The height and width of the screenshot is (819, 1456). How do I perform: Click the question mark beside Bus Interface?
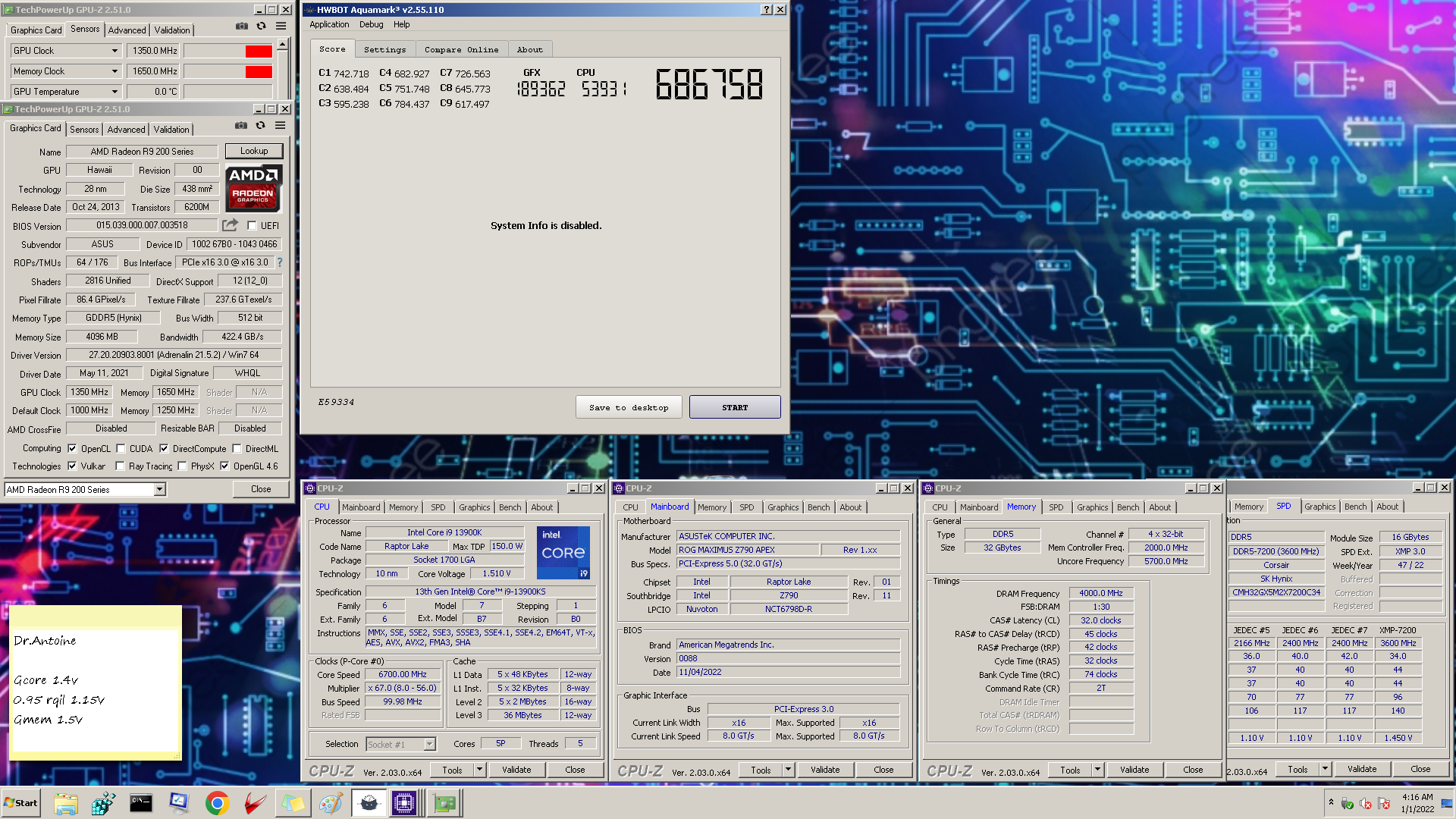tap(279, 262)
